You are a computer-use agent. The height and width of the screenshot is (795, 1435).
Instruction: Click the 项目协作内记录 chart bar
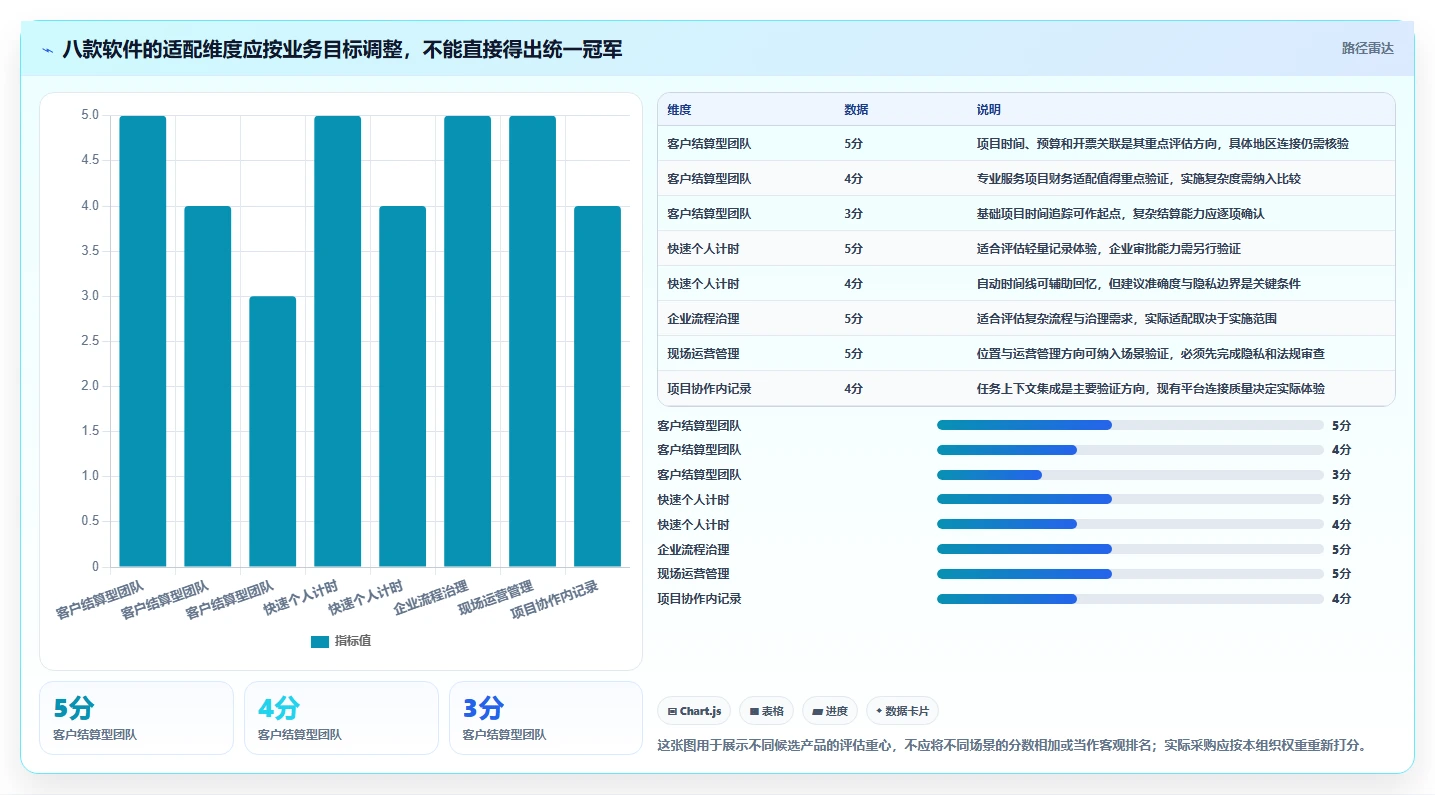[598, 386]
